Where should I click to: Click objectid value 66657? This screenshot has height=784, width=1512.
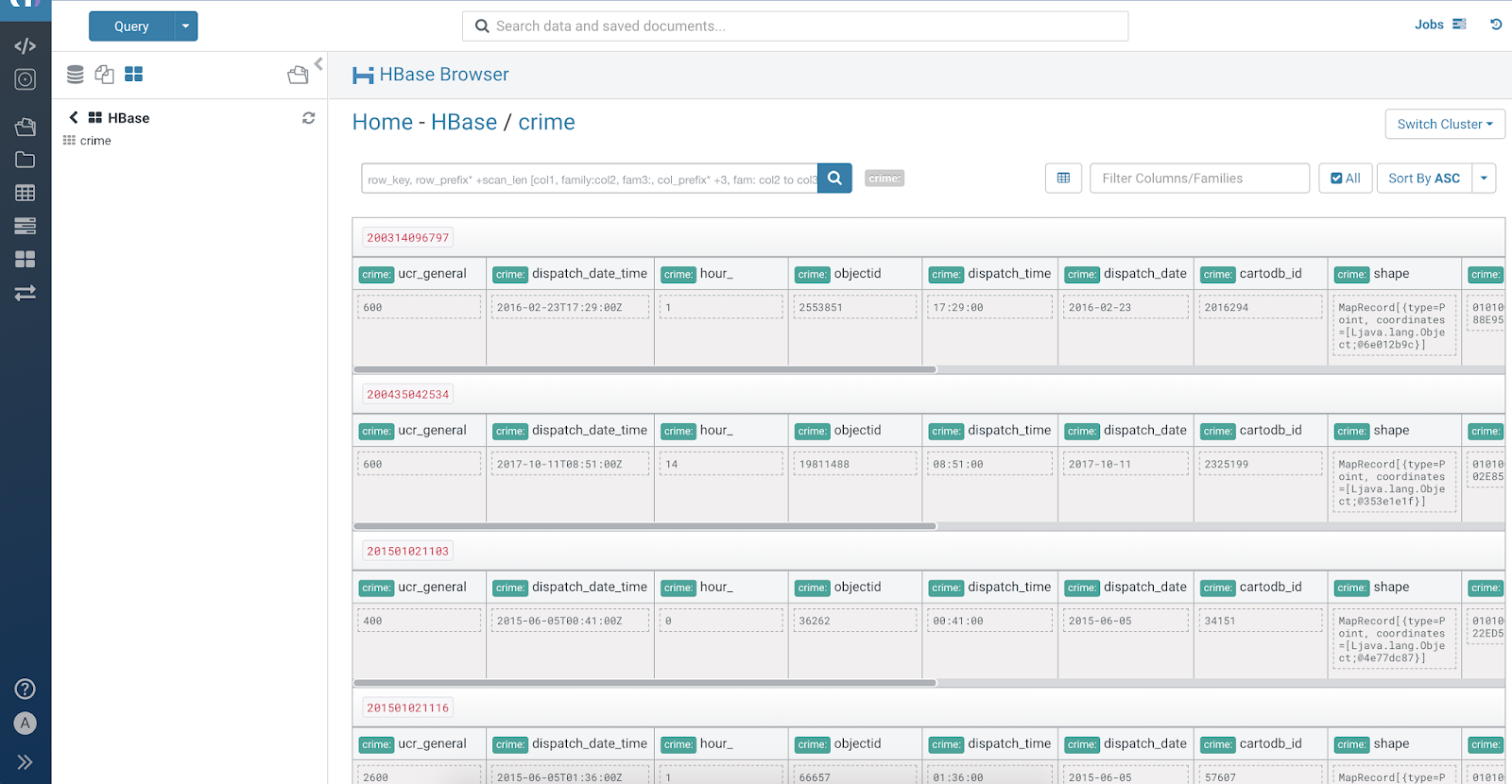click(x=854, y=776)
